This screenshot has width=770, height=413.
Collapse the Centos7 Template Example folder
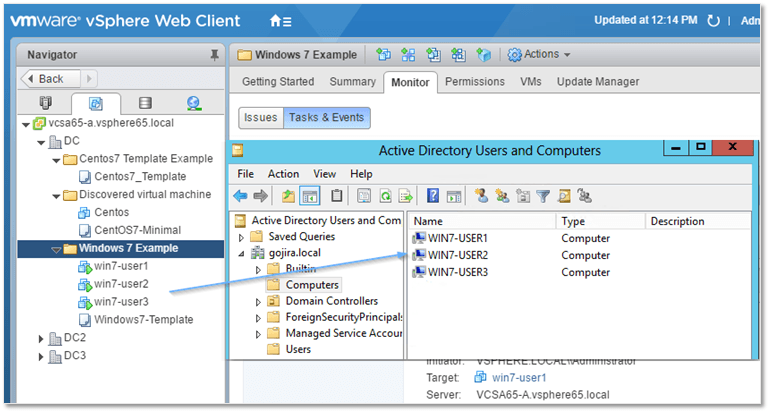(x=56, y=161)
